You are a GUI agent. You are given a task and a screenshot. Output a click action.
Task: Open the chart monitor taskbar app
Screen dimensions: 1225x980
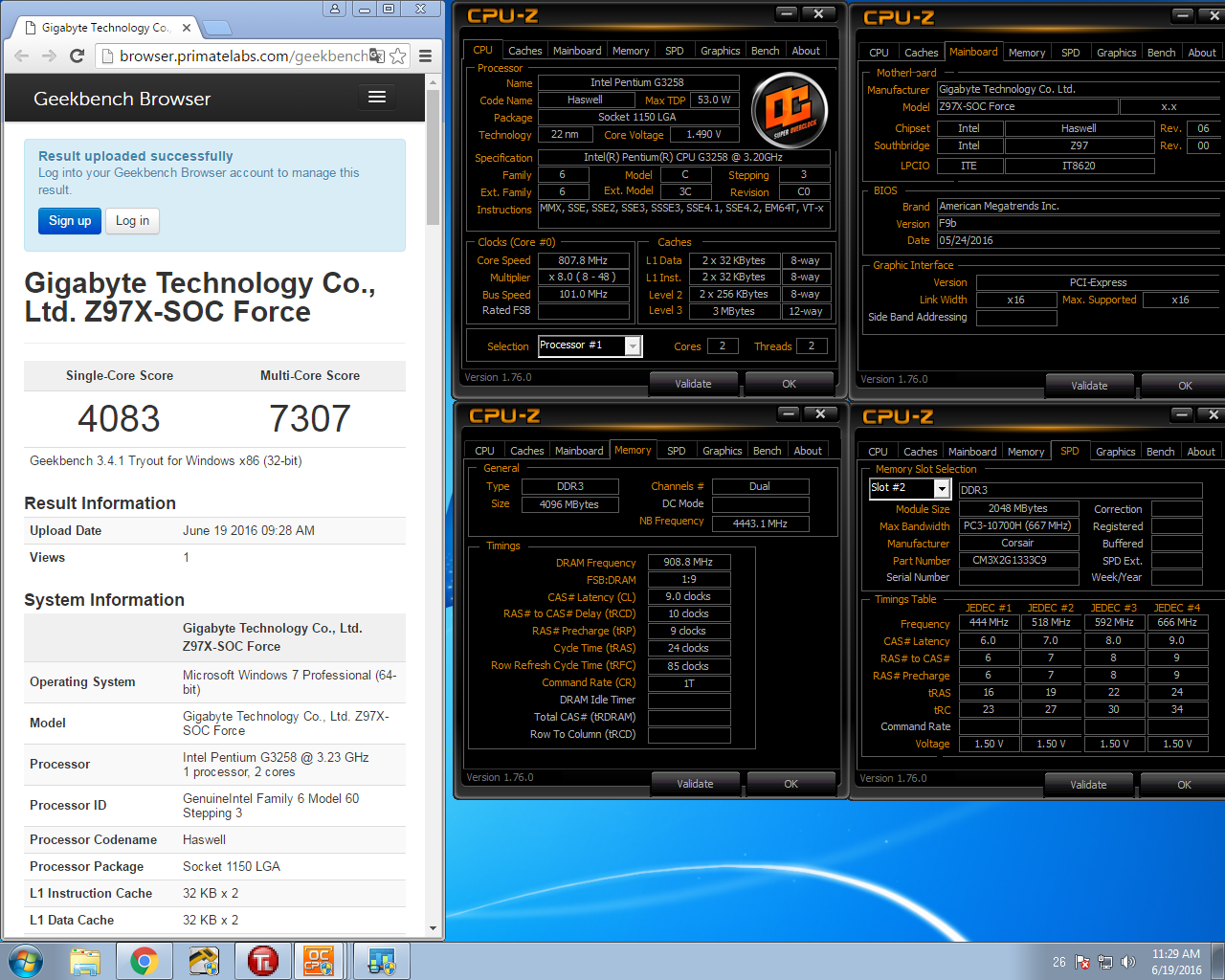pos(382,961)
